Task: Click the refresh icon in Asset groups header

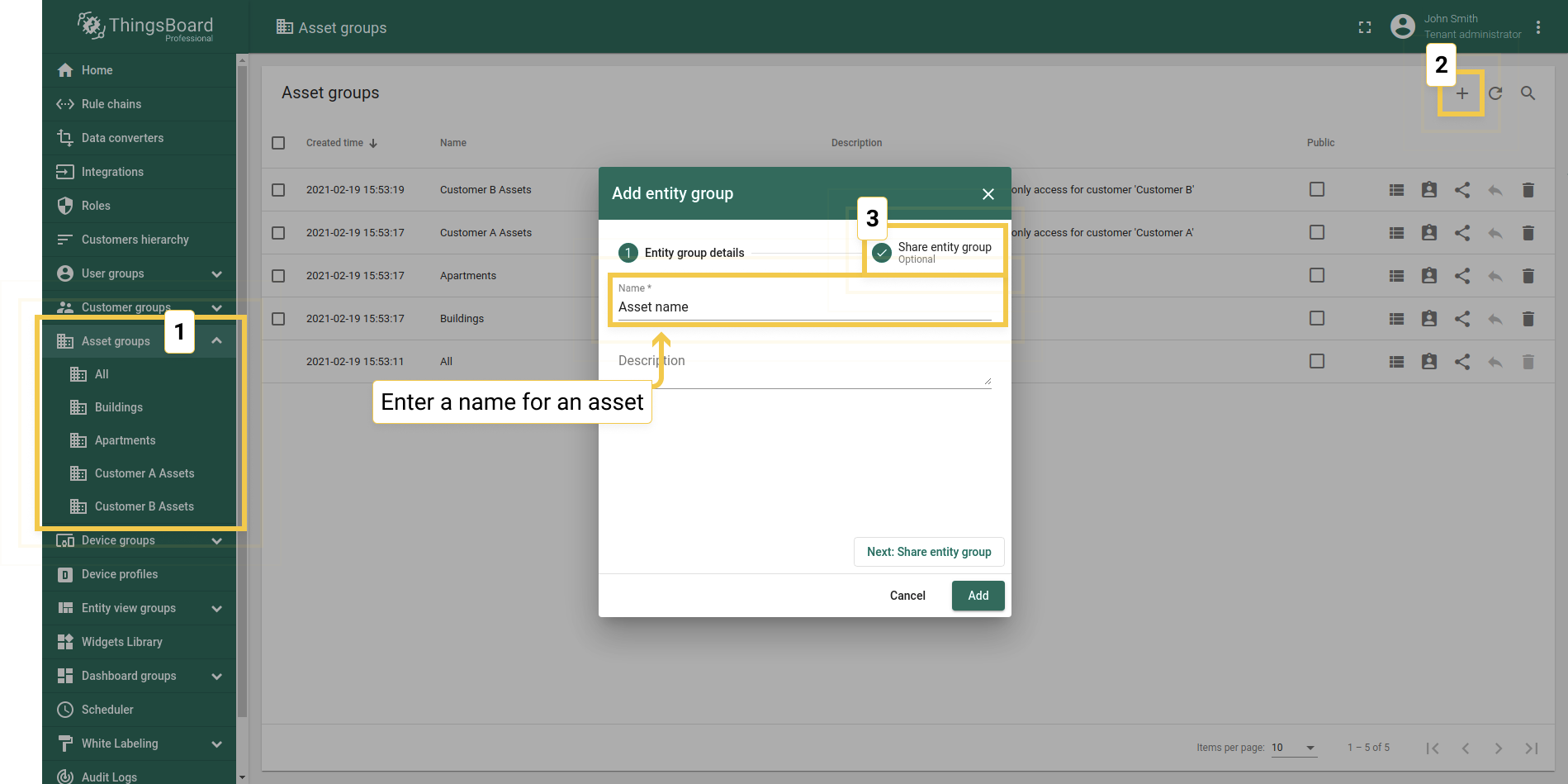Action: coord(1495,93)
